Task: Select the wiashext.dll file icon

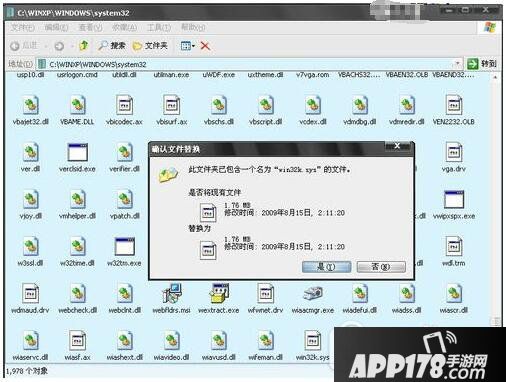Action: pyautogui.click(x=124, y=340)
